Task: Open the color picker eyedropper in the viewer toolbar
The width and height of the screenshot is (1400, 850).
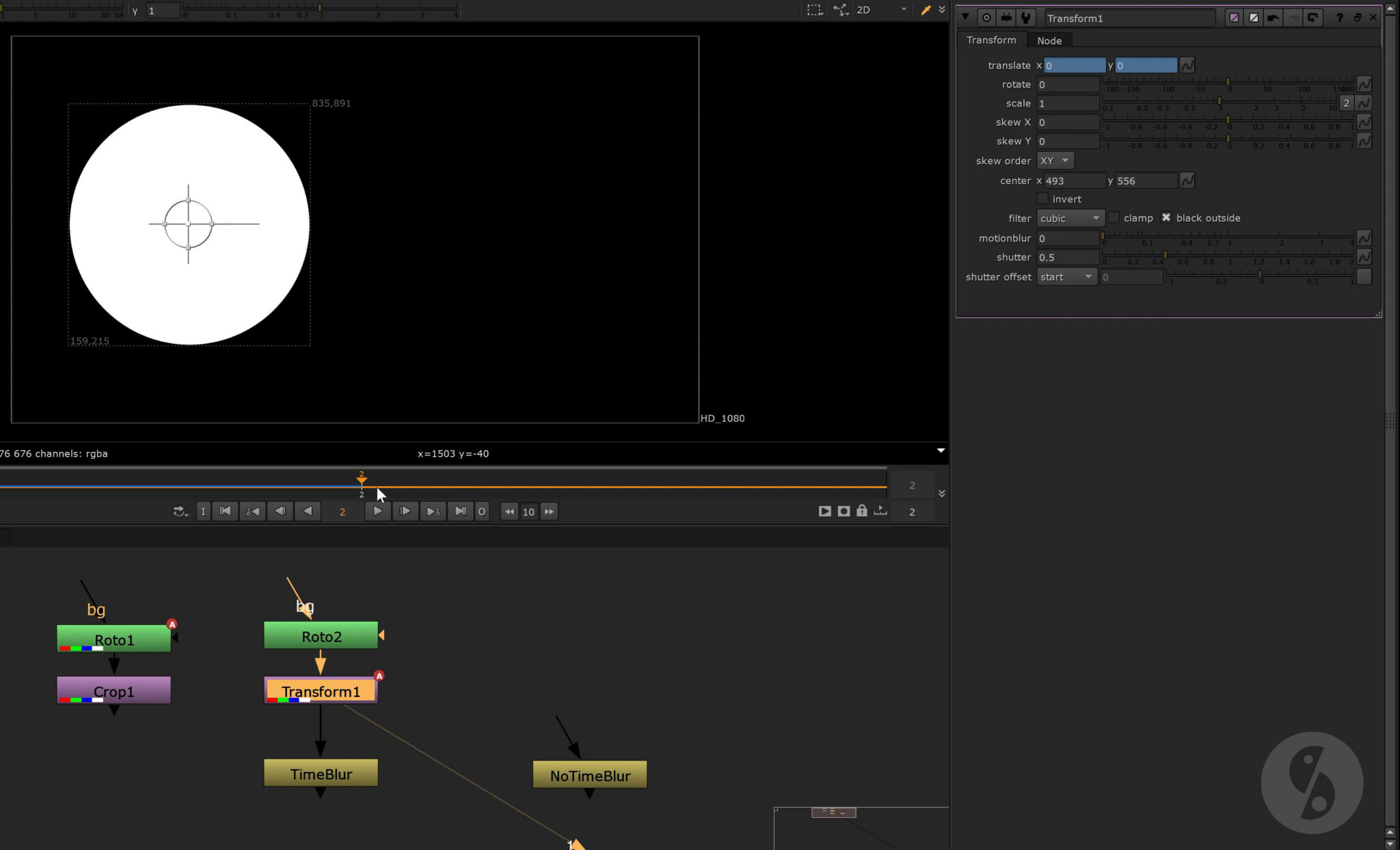Action: [x=926, y=10]
